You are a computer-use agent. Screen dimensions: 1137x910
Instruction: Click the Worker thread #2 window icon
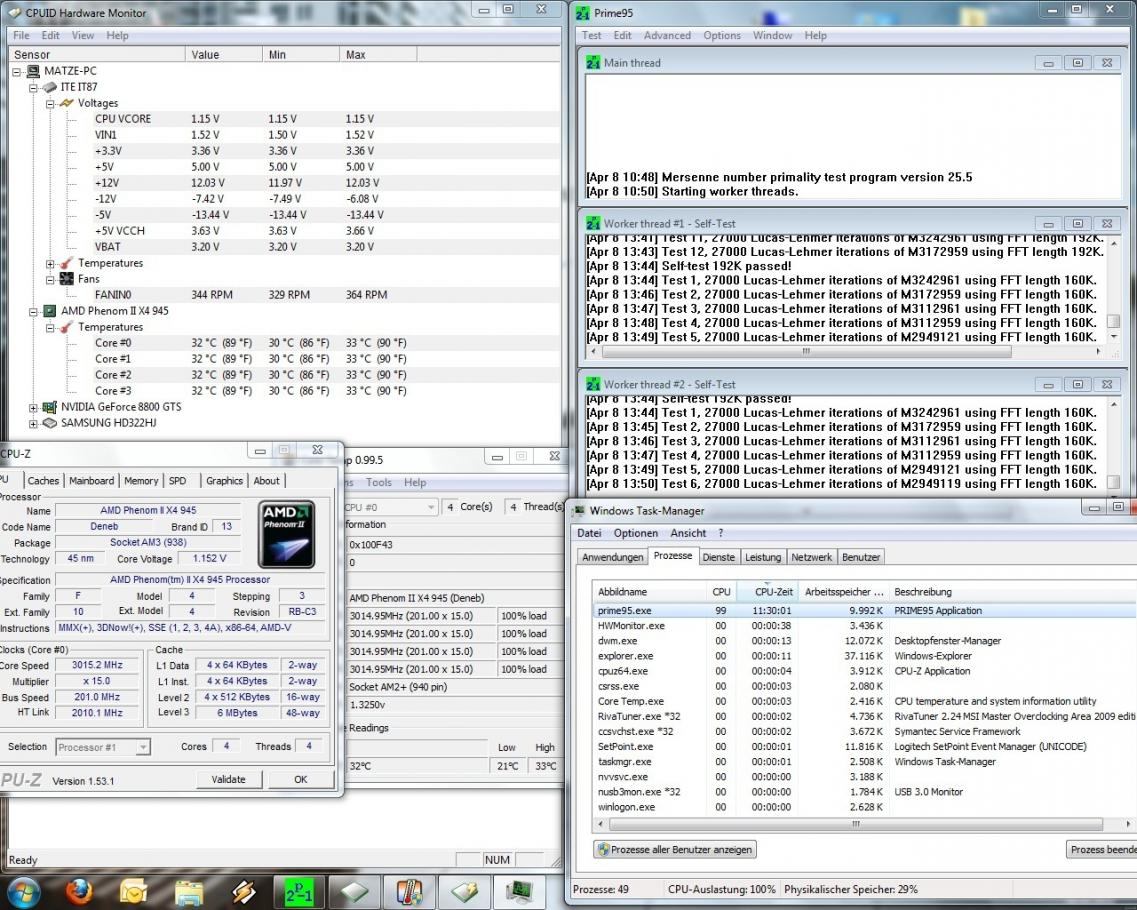[593, 385]
